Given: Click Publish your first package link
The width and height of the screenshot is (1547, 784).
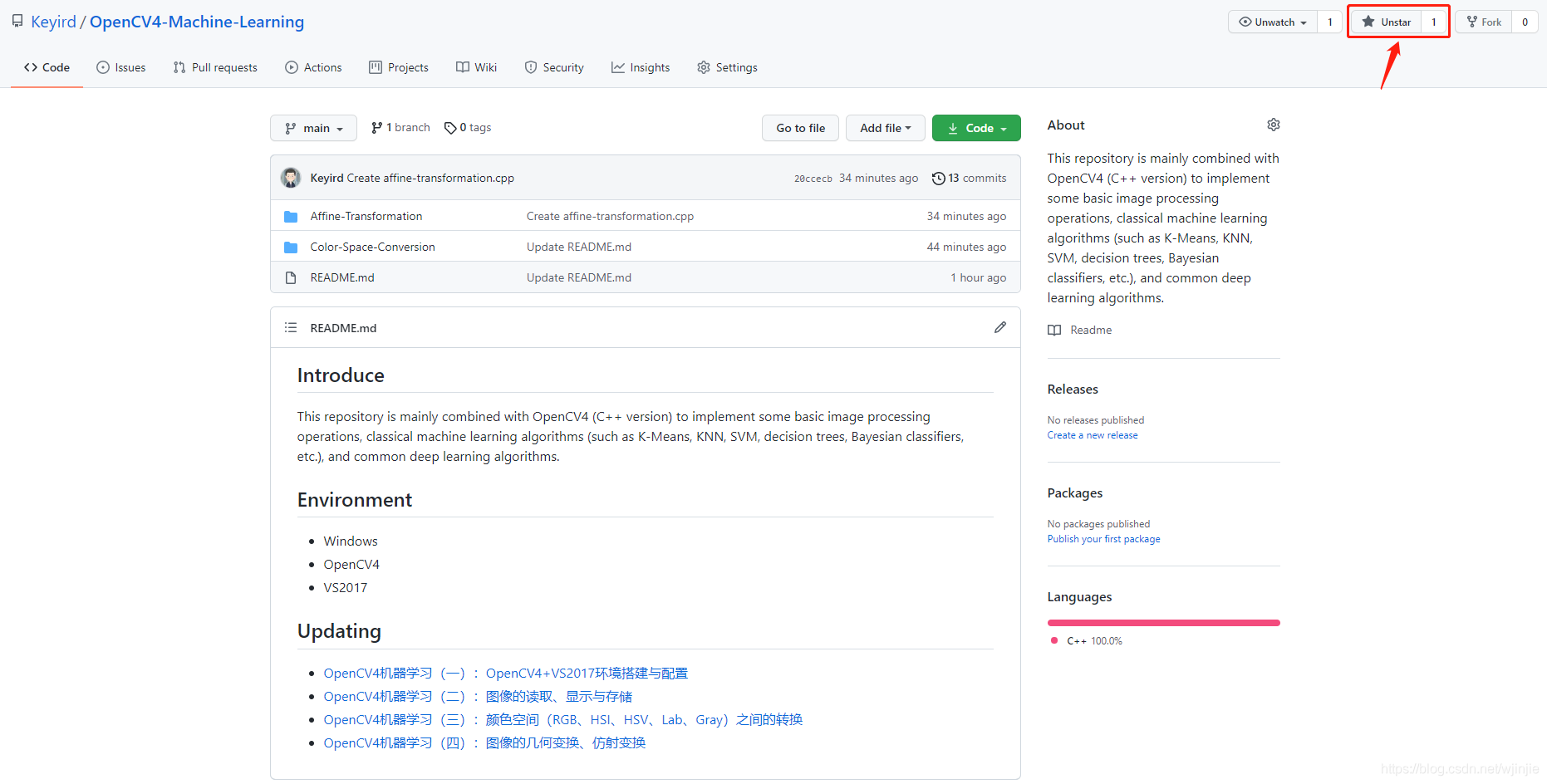Looking at the screenshot, I should click(x=1104, y=539).
